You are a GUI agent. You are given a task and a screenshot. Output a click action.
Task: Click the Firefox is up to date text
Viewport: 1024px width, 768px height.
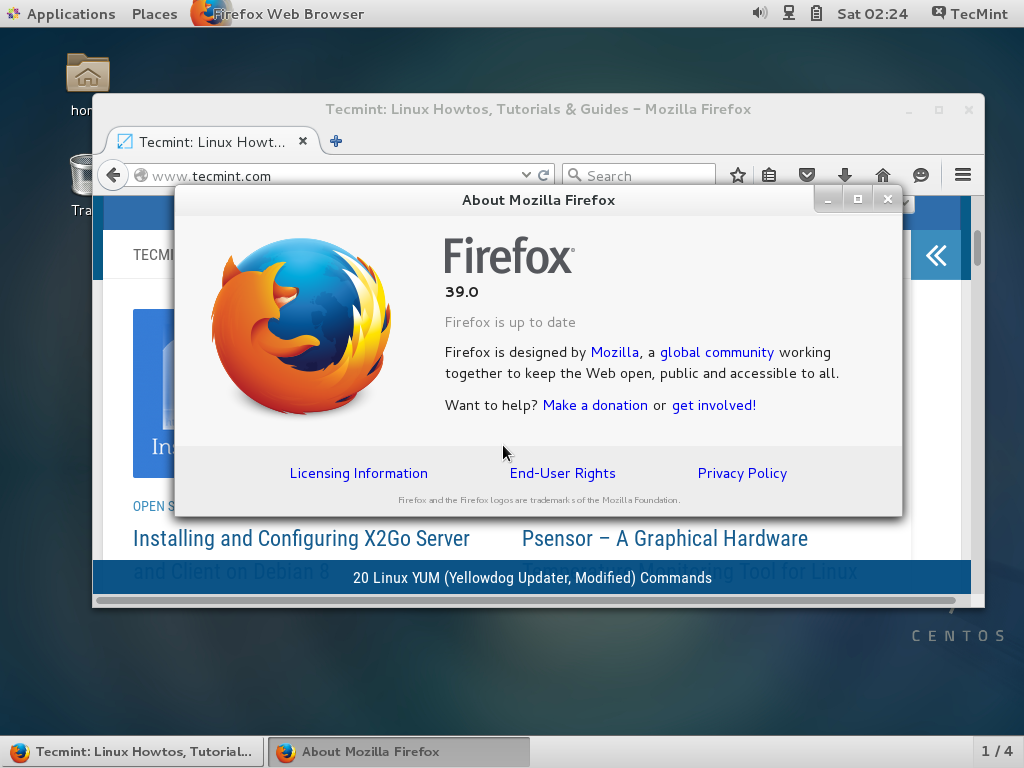510,322
